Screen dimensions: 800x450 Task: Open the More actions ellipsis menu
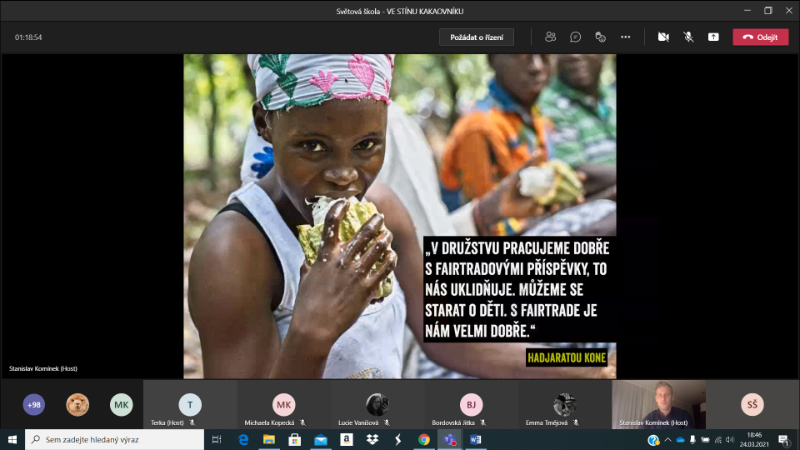tap(626, 37)
